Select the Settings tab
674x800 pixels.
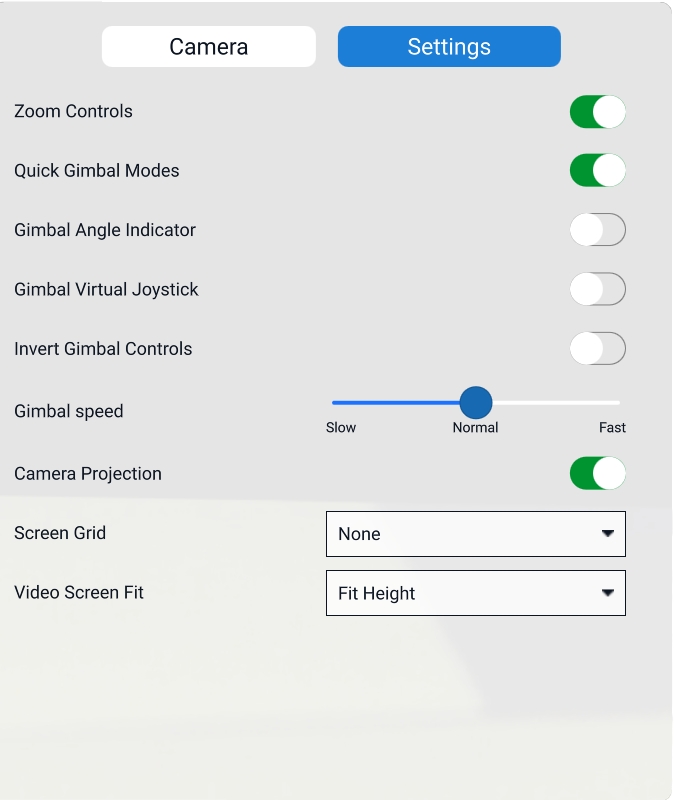coord(449,47)
